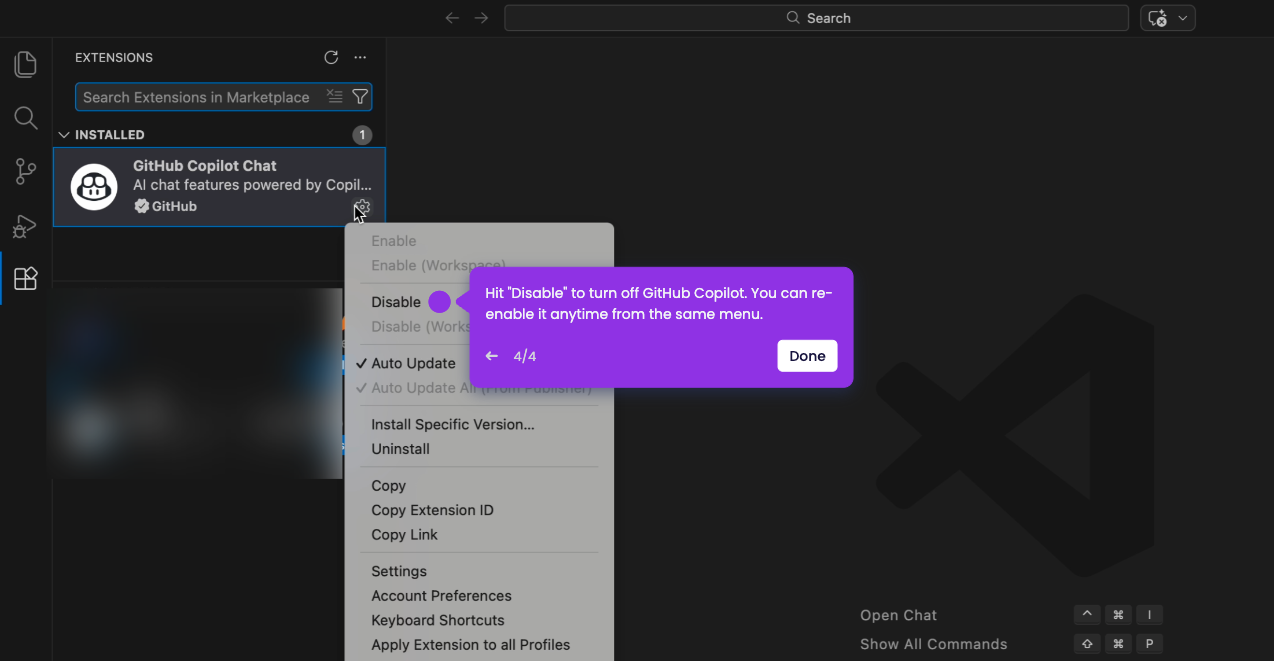Open the Search view in activity bar

coord(25,118)
